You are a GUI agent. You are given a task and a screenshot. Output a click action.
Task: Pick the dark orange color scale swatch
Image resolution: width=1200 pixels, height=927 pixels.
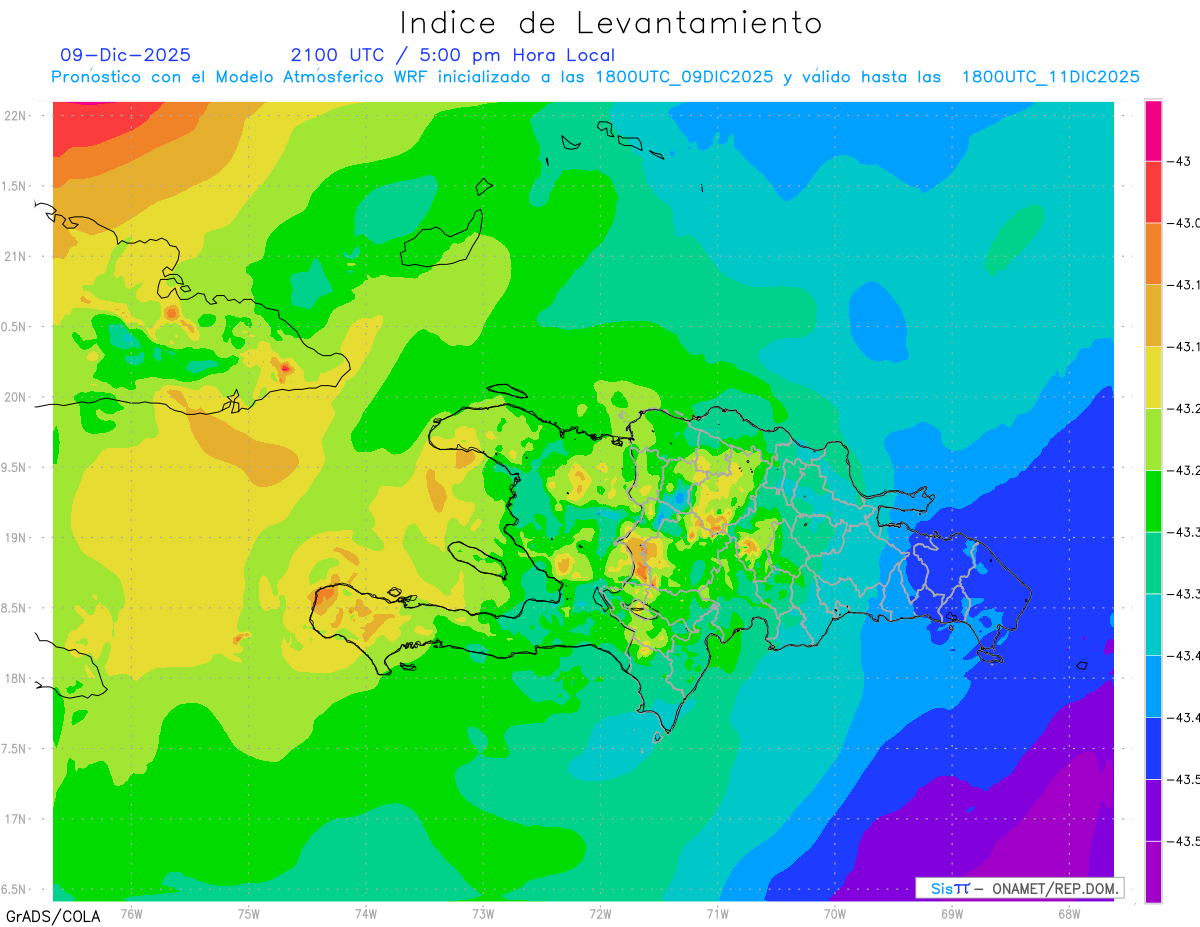pos(1153,254)
